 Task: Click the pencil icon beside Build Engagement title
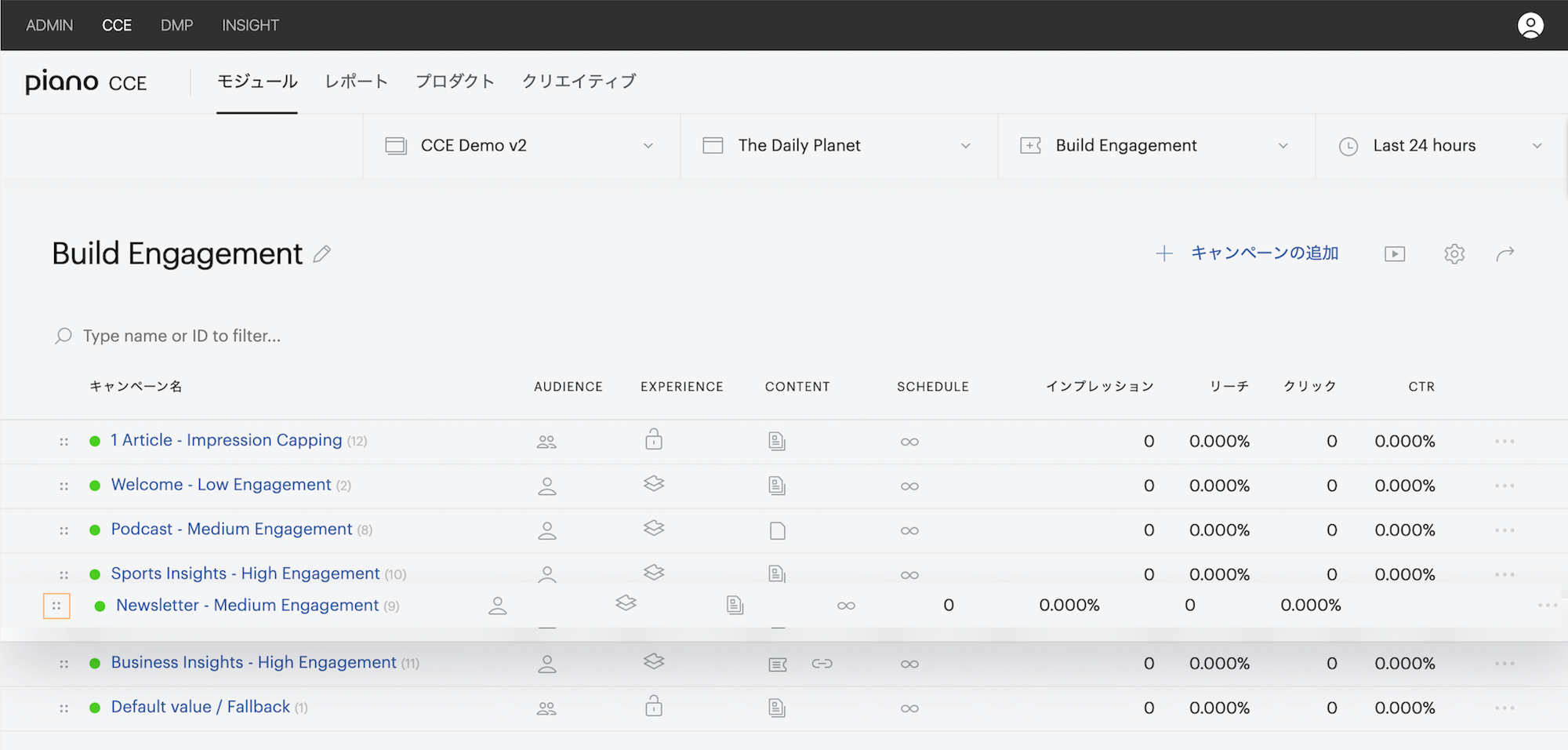[x=321, y=254]
